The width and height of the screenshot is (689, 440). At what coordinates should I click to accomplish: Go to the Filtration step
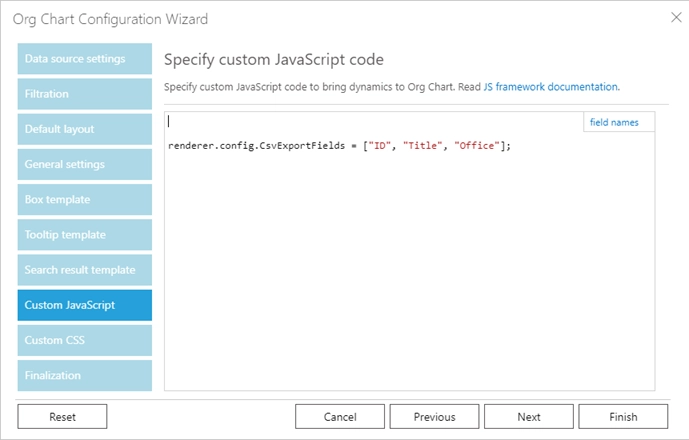pyautogui.click(x=85, y=94)
